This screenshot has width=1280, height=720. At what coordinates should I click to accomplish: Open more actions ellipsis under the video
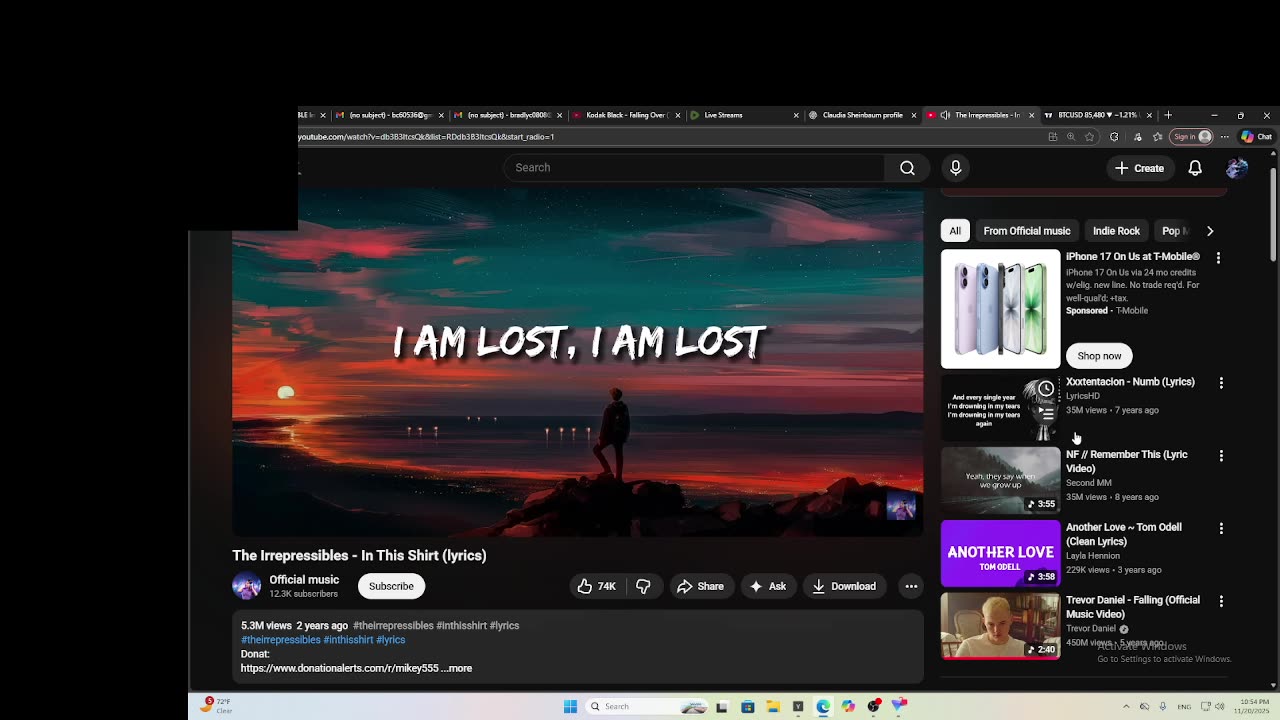coord(911,586)
